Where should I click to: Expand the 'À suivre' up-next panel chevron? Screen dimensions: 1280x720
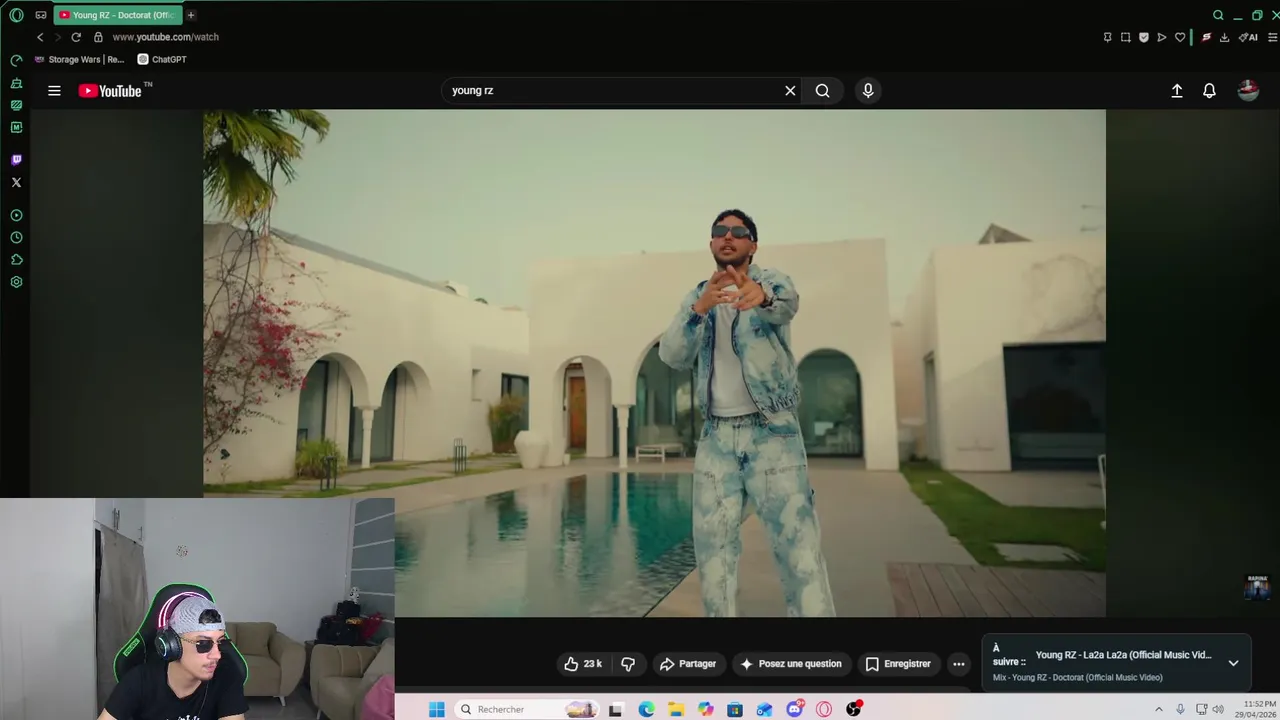pyautogui.click(x=1233, y=663)
